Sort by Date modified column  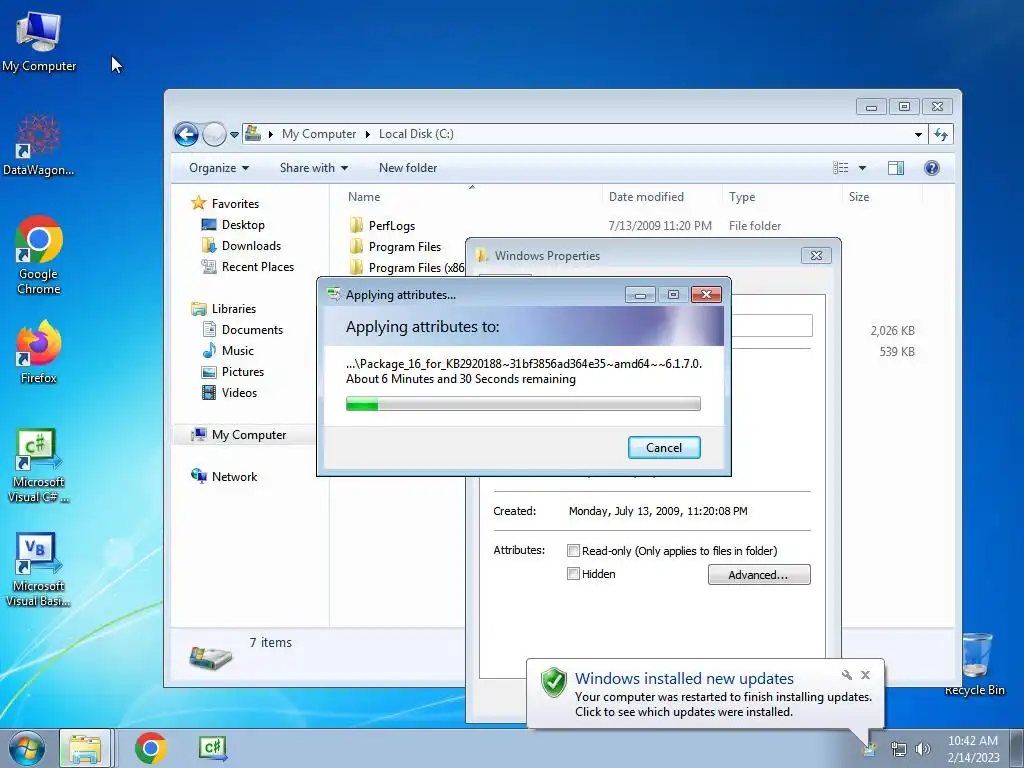[646, 197]
